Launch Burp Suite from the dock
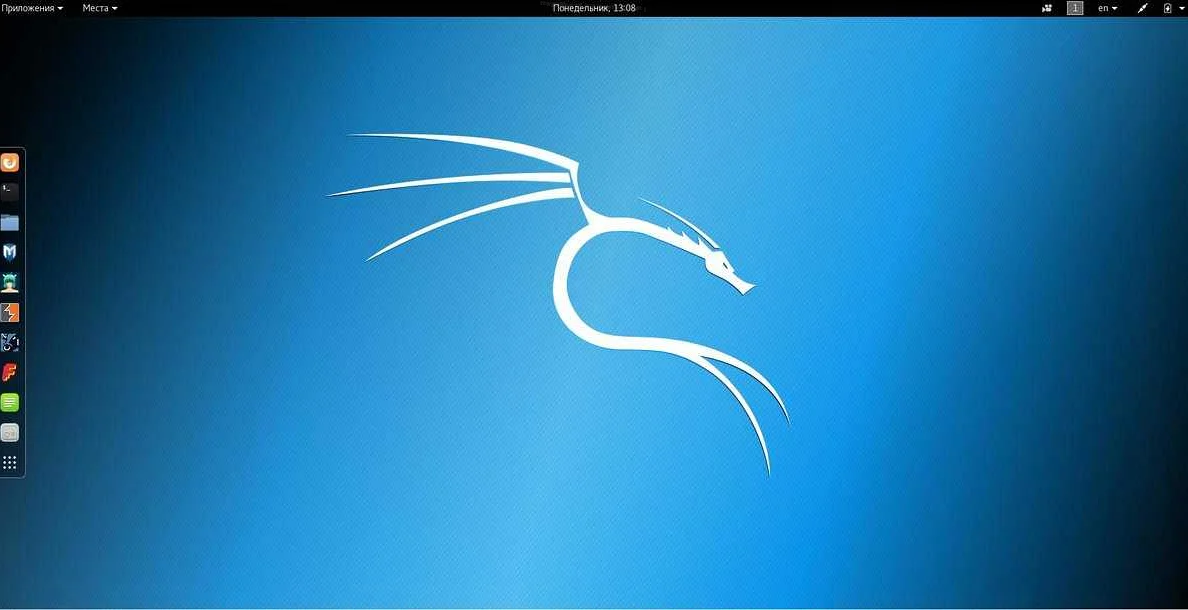 click(10, 312)
